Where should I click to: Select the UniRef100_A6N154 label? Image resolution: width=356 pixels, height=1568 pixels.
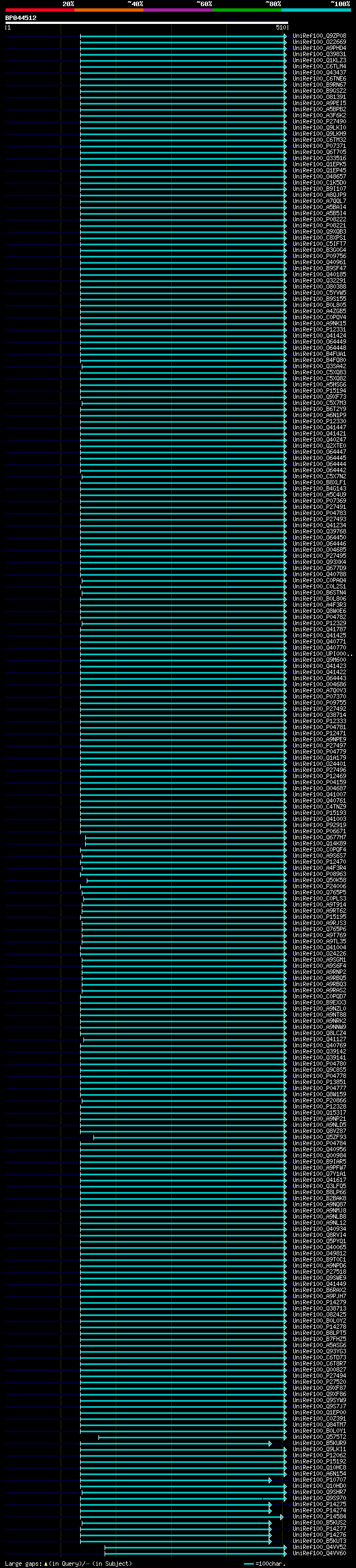click(319, 1473)
